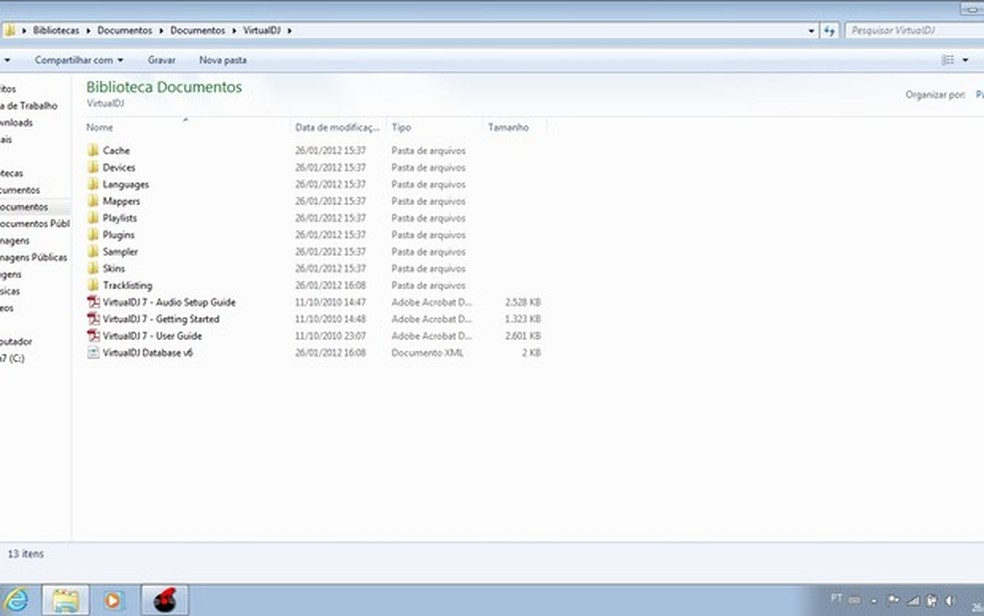Viewport: 984px width, 616px height.
Task: Select the Languages folder icon
Action: point(93,184)
